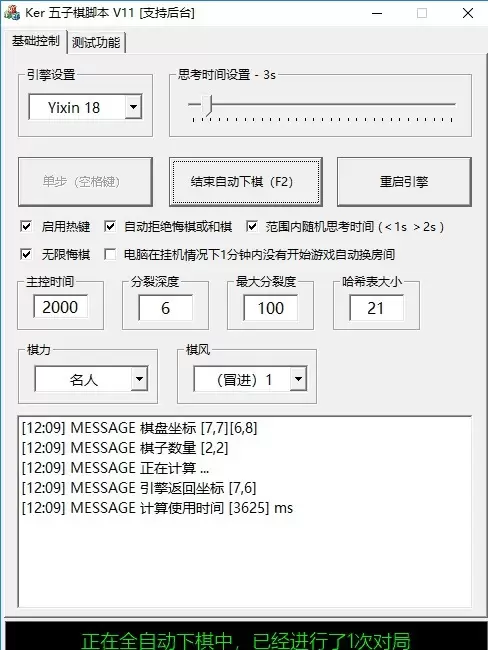Click the Ker app icon in title bar

coord(12,12)
